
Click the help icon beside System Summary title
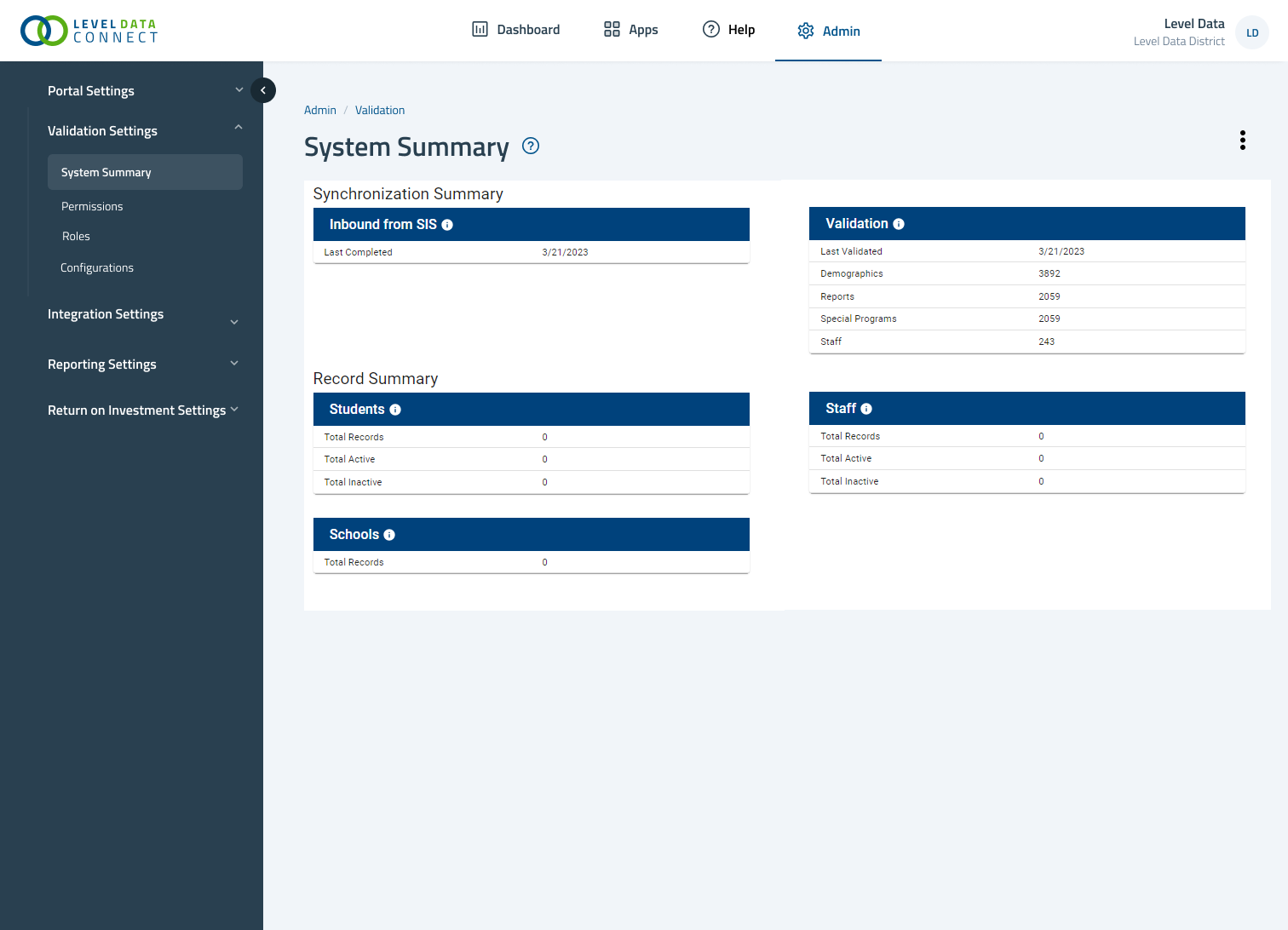(x=531, y=146)
